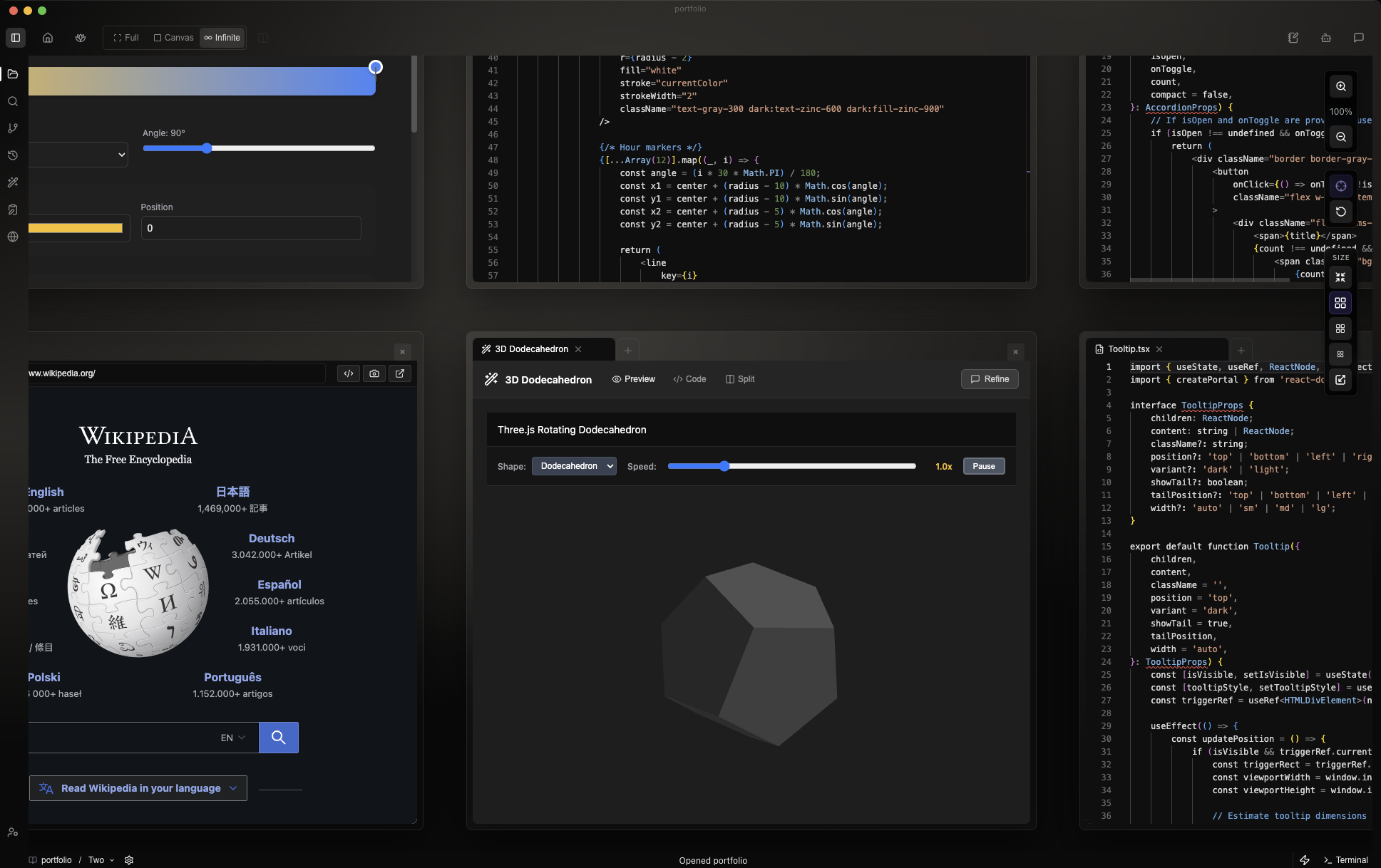Switch to the Code tab
Screen dimensions: 1381x868
click(x=689, y=379)
